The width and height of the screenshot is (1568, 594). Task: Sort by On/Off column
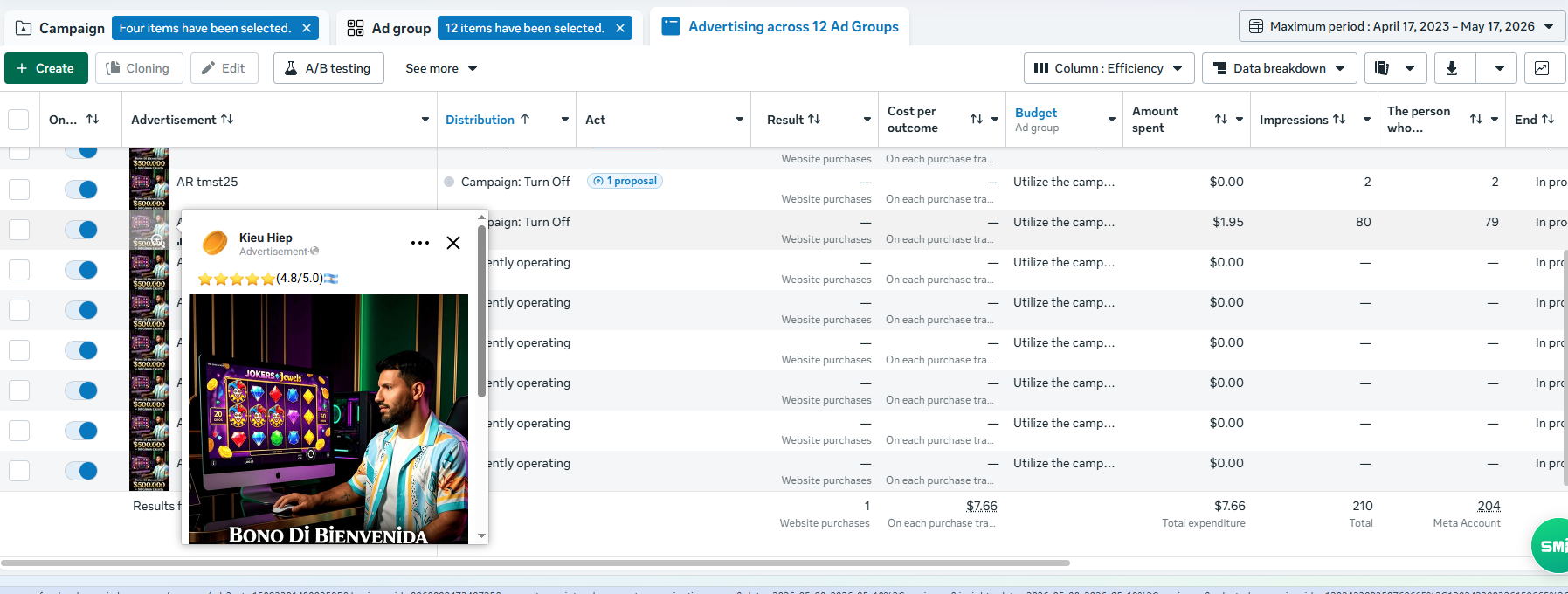[x=93, y=119]
